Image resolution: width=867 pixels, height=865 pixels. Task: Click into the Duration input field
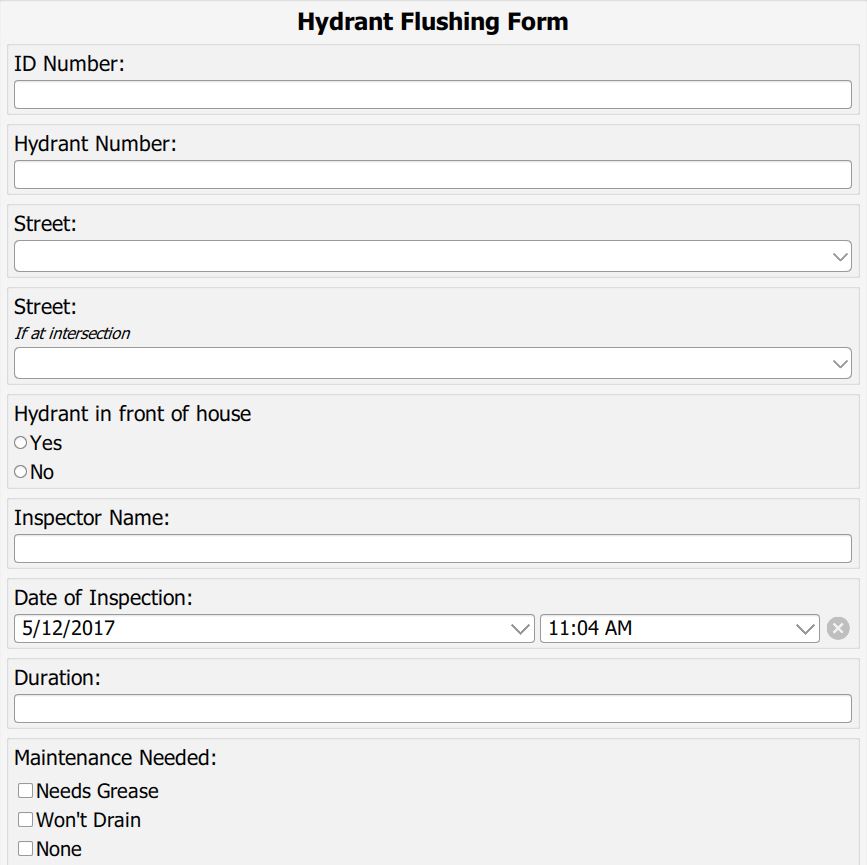tap(432, 709)
